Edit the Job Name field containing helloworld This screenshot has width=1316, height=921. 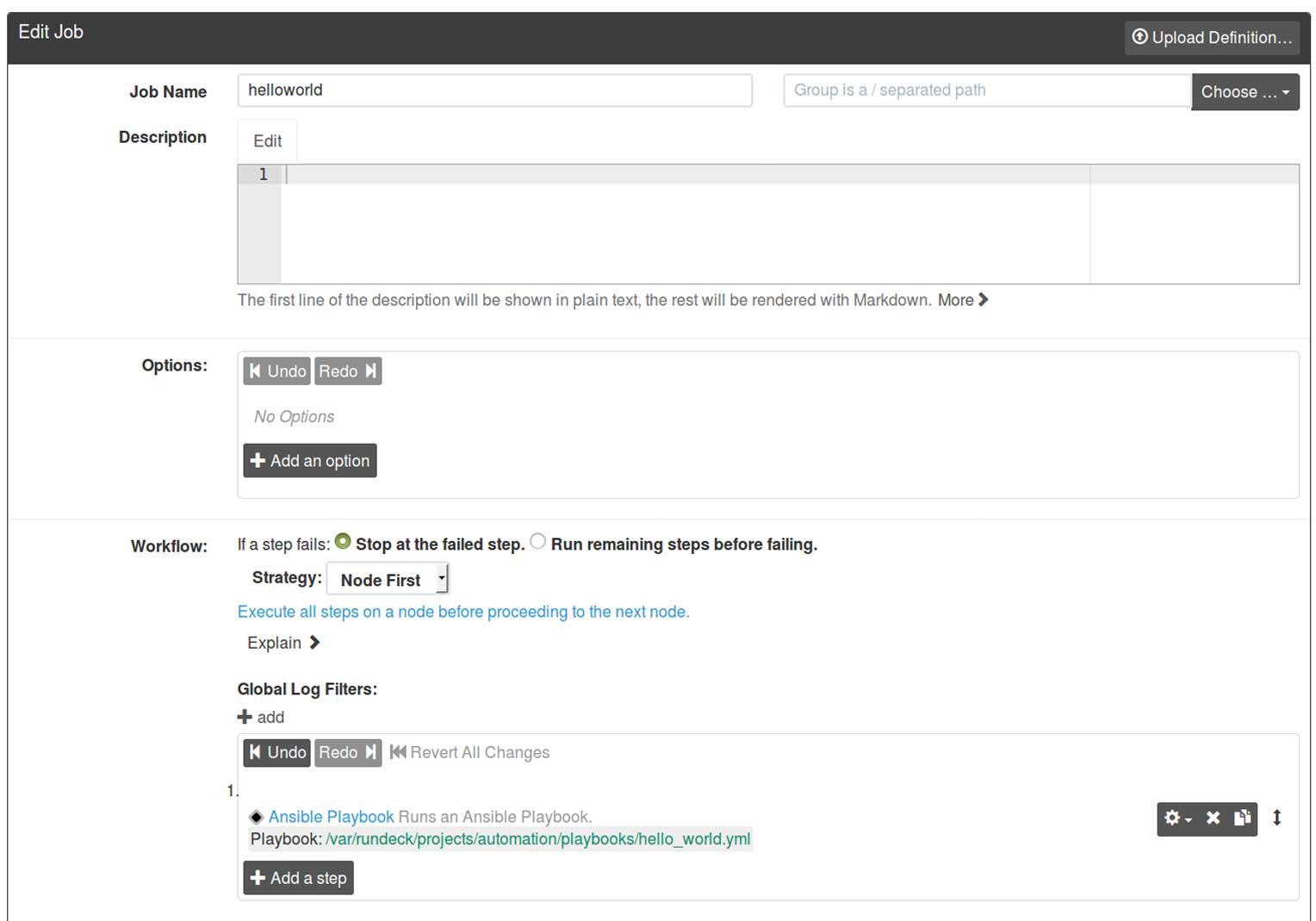point(494,90)
